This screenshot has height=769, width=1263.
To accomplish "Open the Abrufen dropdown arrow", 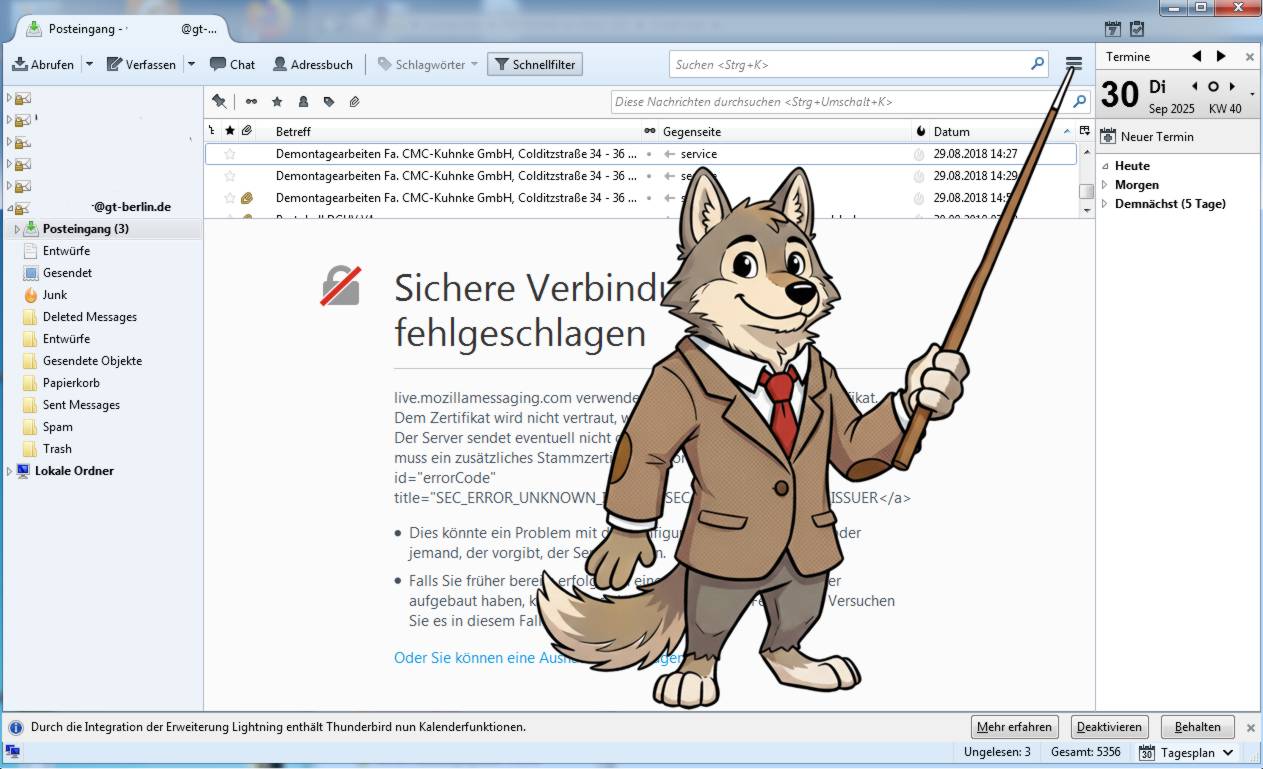I will pos(89,64).
